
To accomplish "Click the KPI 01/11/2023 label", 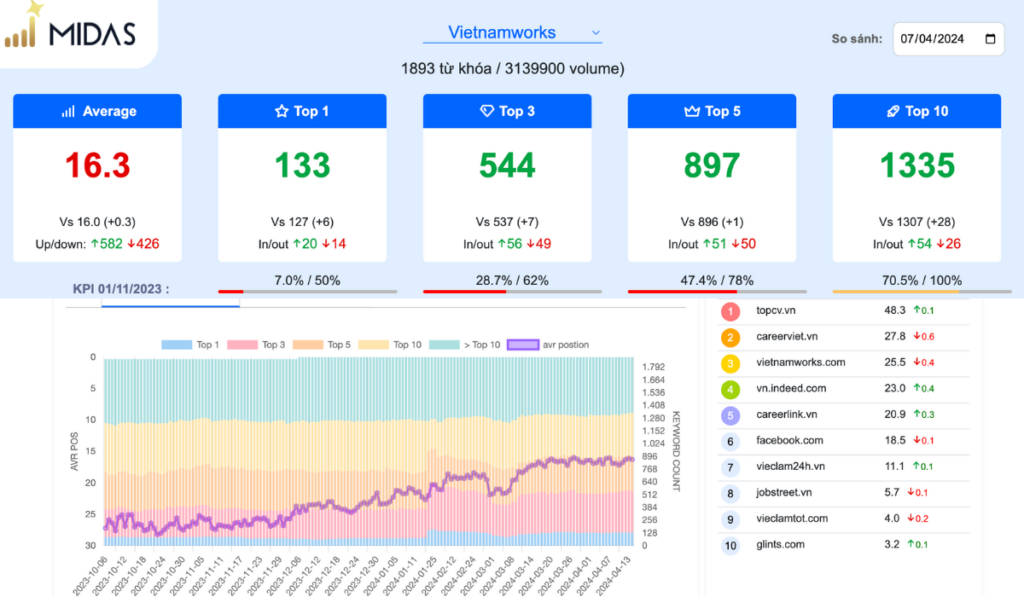I will tap(121, 289).
